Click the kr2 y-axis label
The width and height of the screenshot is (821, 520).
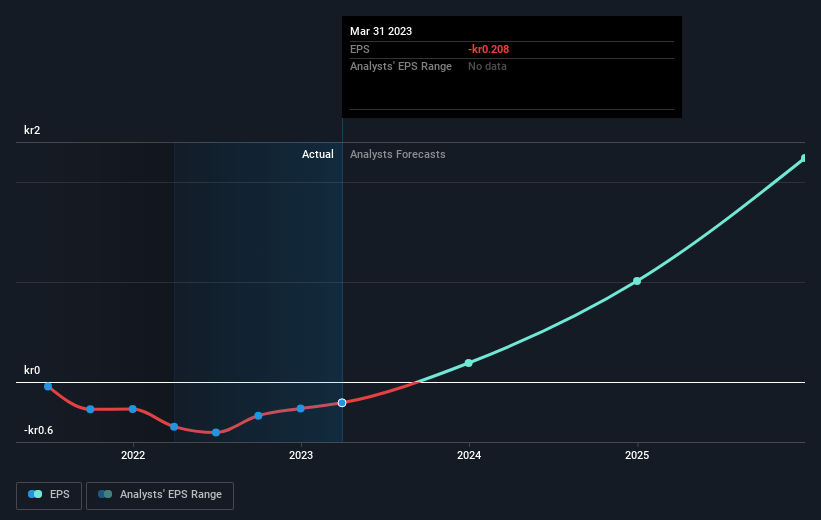coord(32,130)
